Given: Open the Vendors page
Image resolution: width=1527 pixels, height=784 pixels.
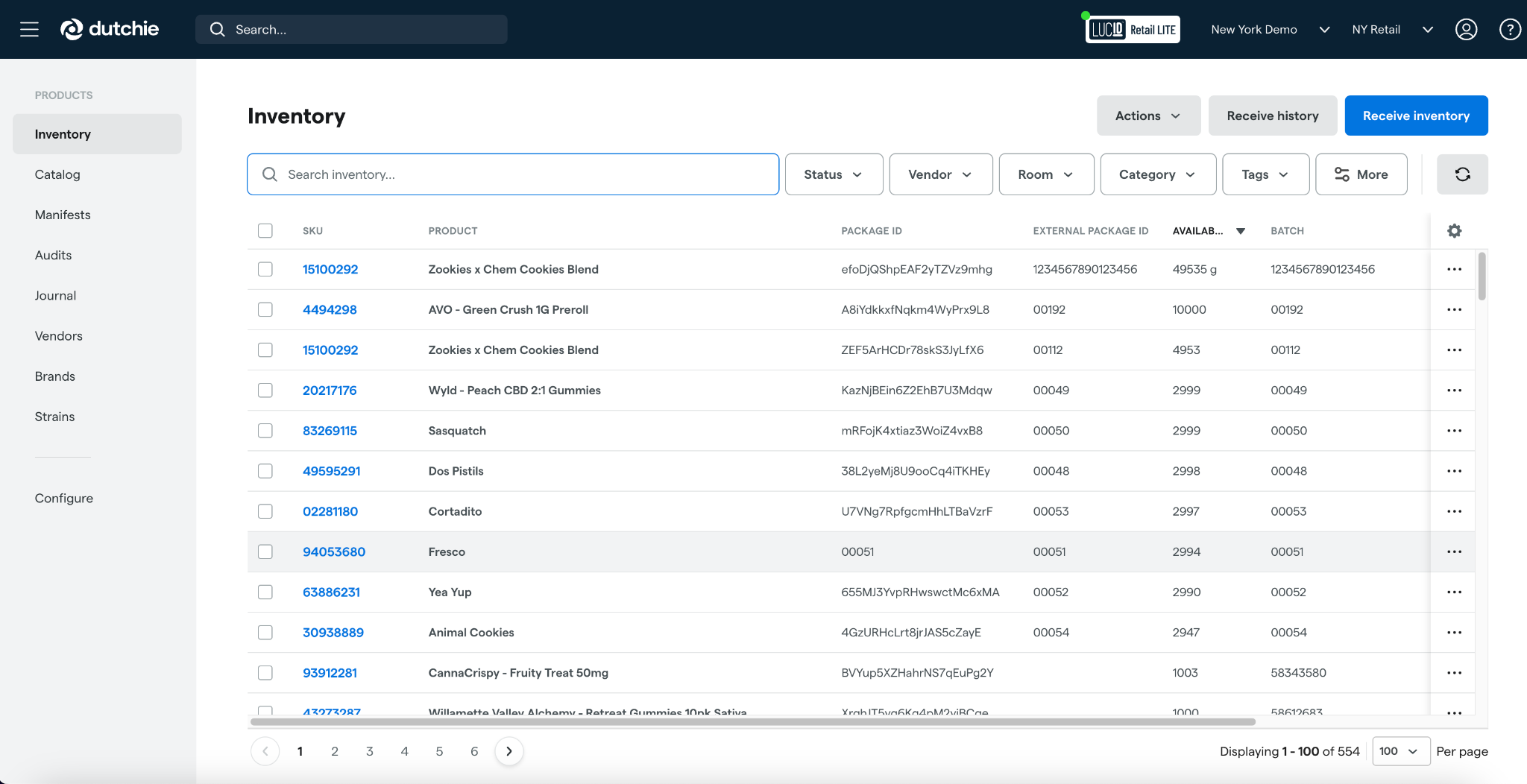Looking at the screenshot, I should coord(59,335).
